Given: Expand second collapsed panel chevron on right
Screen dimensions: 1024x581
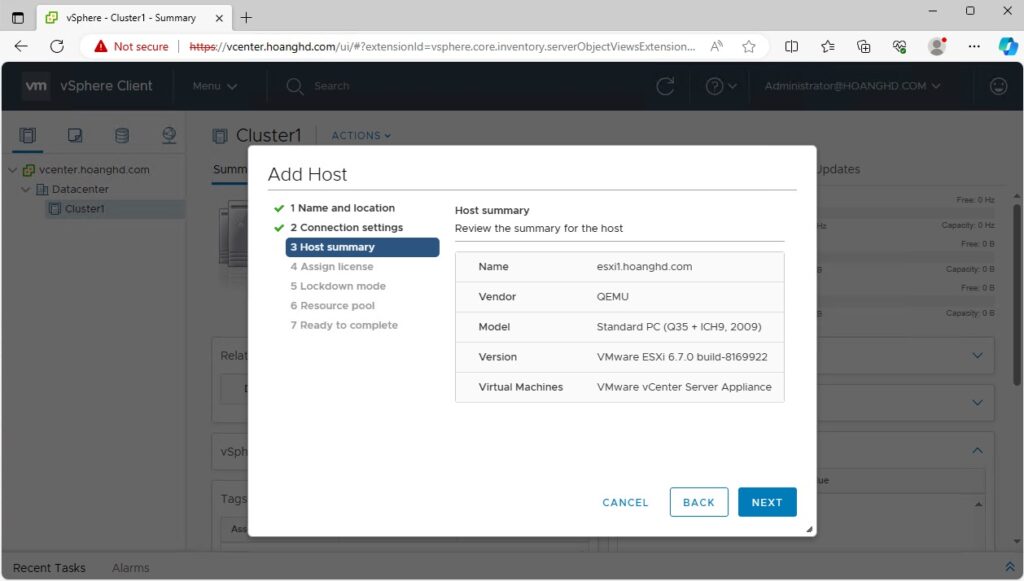Looking at the screenshot, I should (x=977, y=403).
